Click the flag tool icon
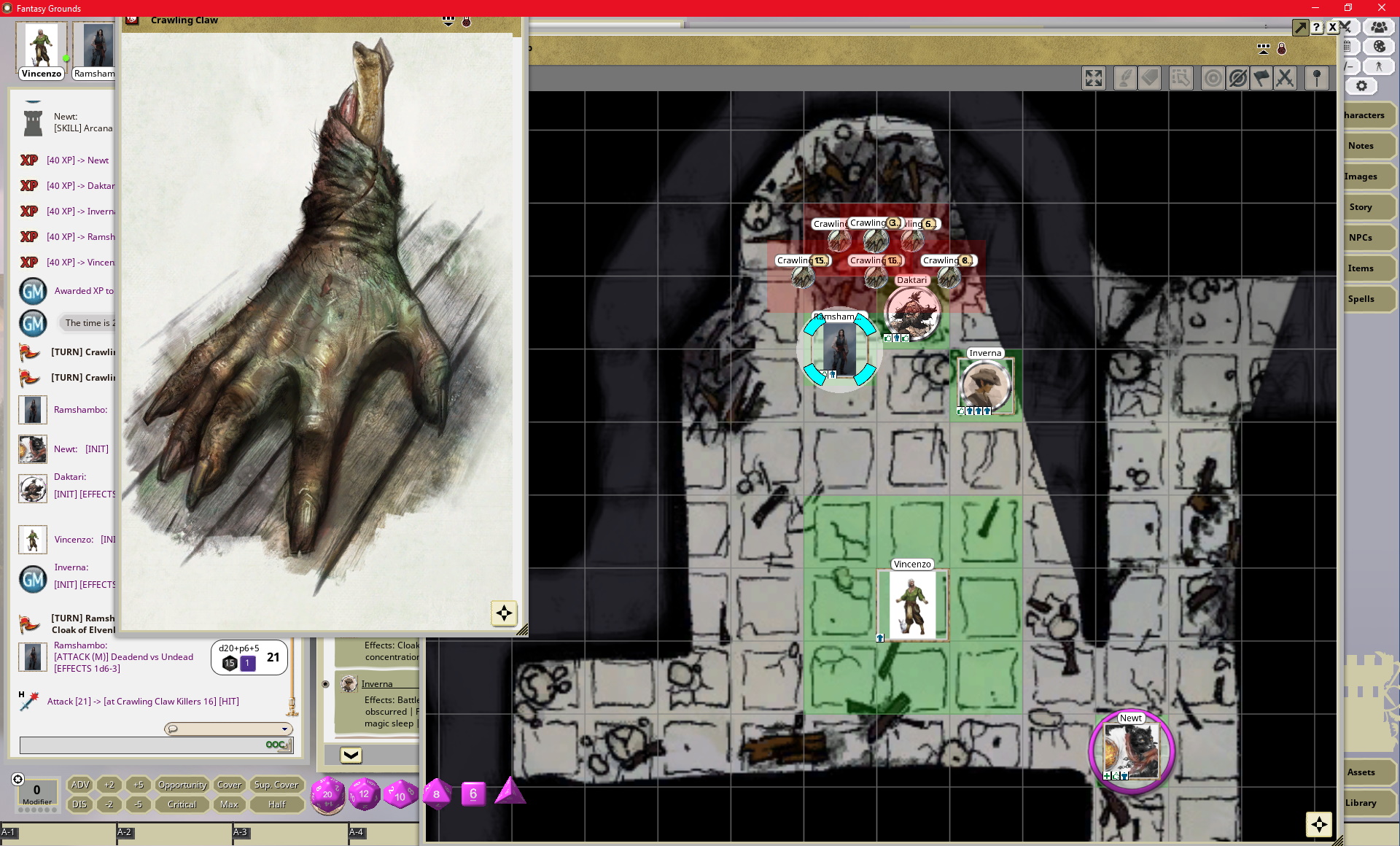The width and height of the screenshot is (1400, 846). [x=1261, y=78]
